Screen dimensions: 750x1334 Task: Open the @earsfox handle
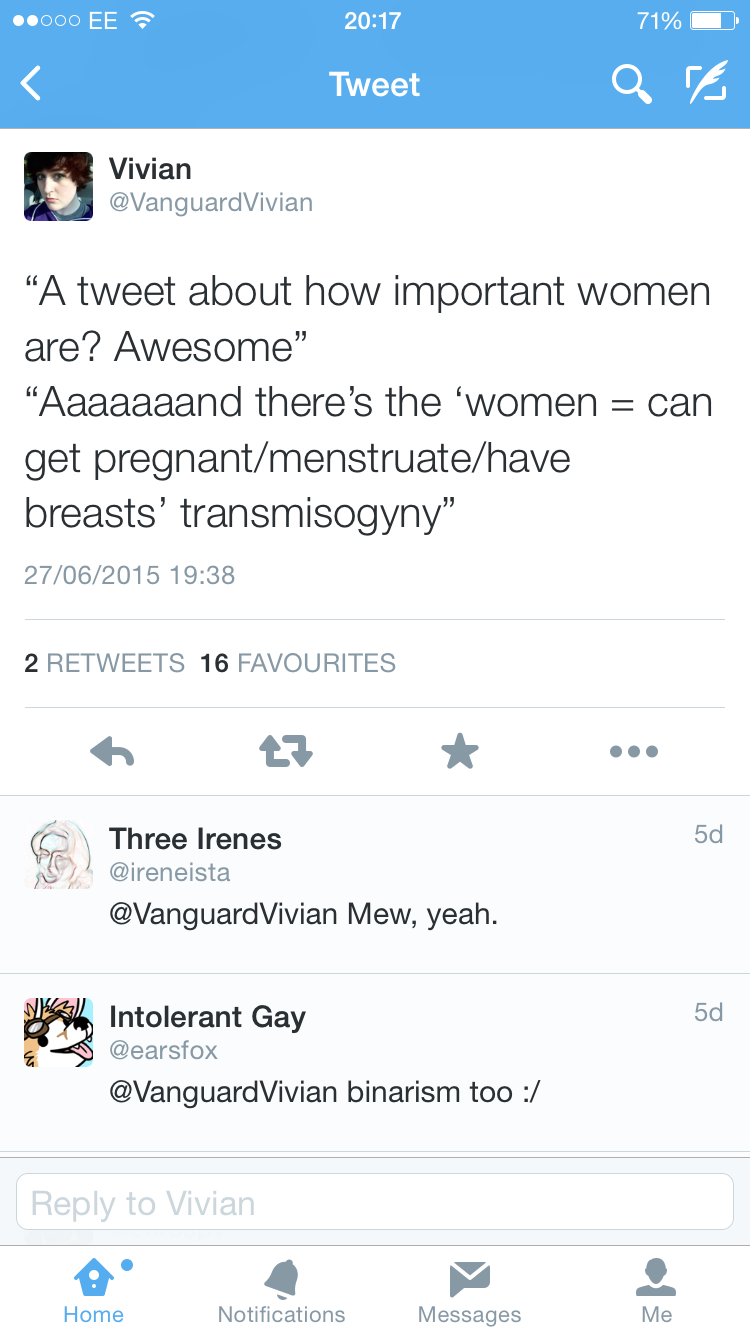pos(163,1050)
